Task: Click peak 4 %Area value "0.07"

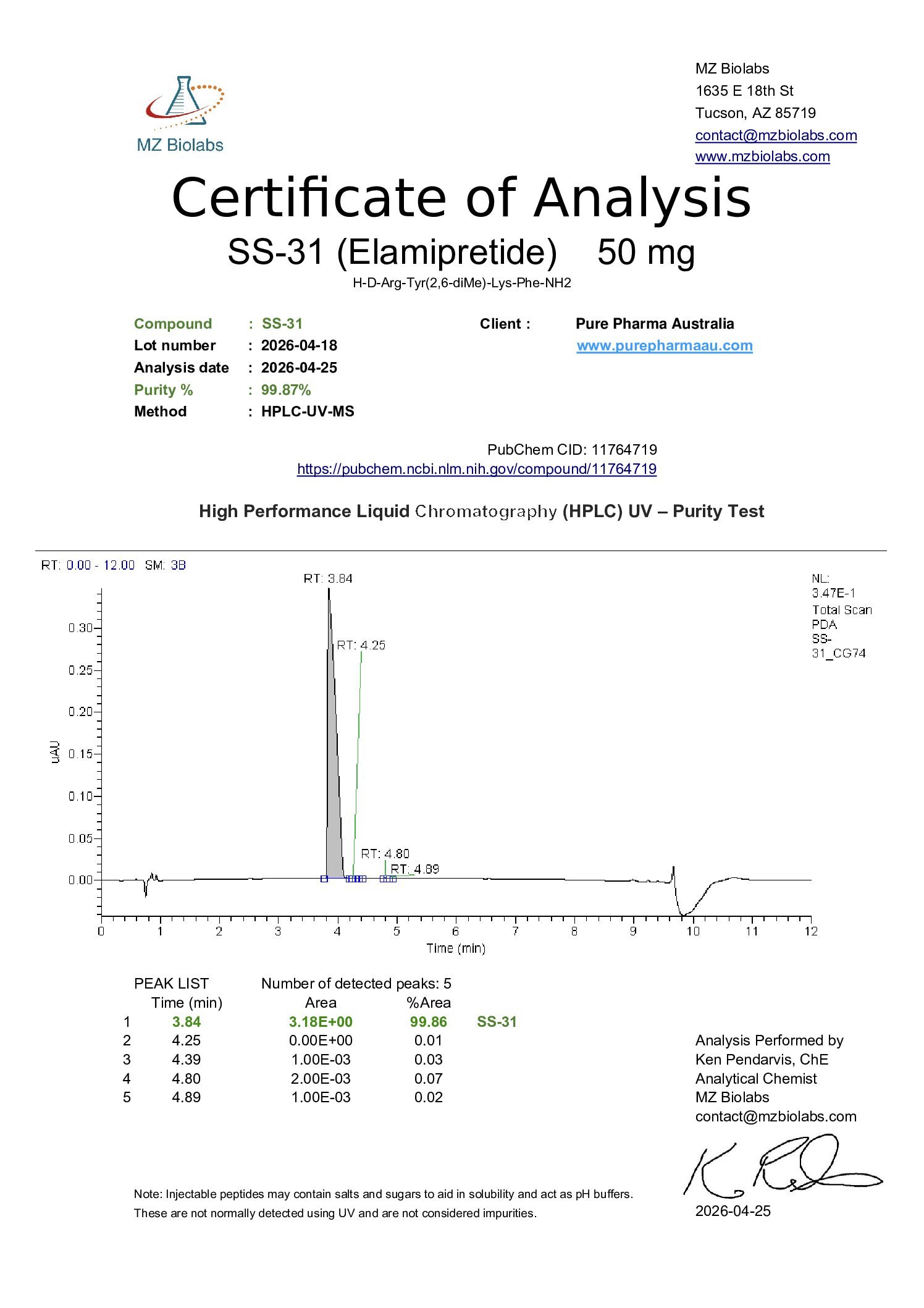Action: [x=429, y=1079]
